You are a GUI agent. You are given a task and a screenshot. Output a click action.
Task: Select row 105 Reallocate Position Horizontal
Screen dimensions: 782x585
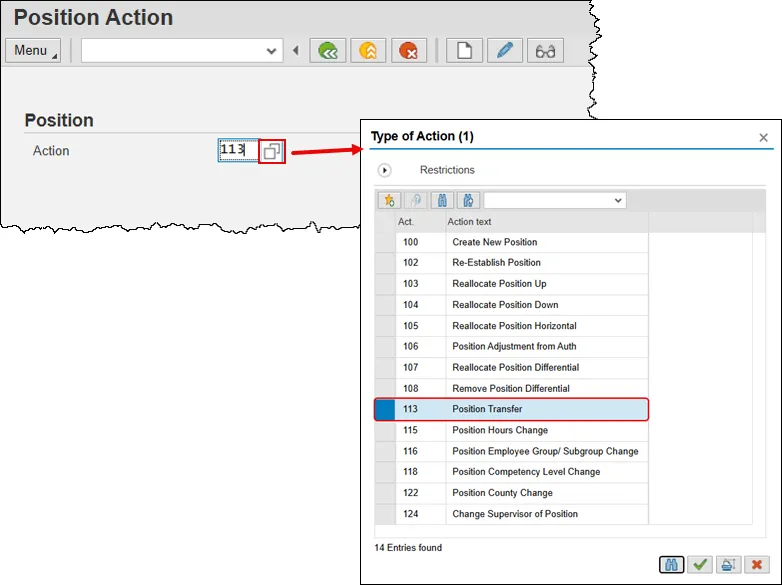coord(512,326)
